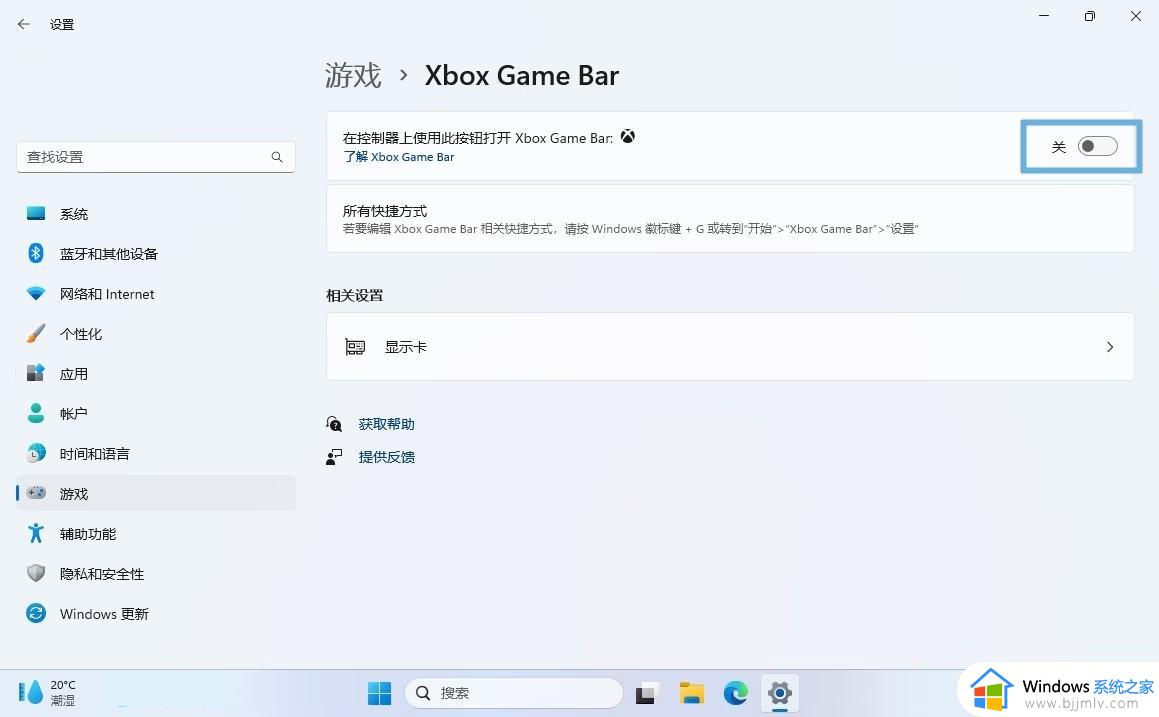Viewport: 1159px width, 717px height.
Task: Select 应用 in the sidebar
Action: (x=156, y=373)
